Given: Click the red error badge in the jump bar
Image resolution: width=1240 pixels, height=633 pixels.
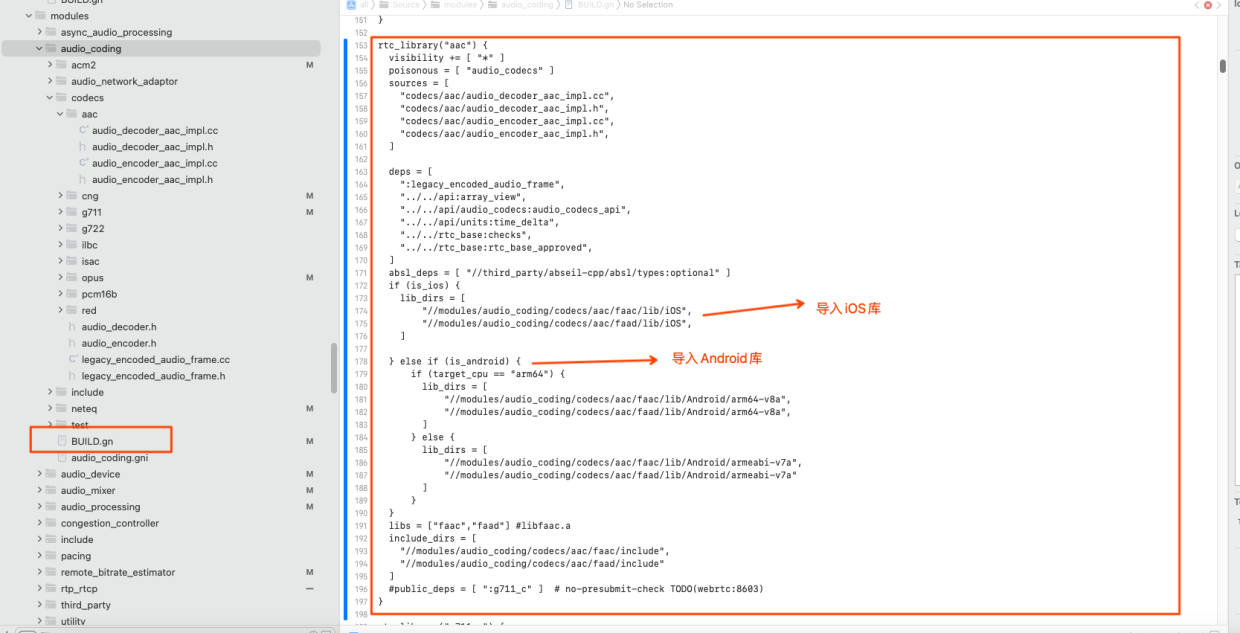Looking at the screenshot, I should [x=1208, y=6].
